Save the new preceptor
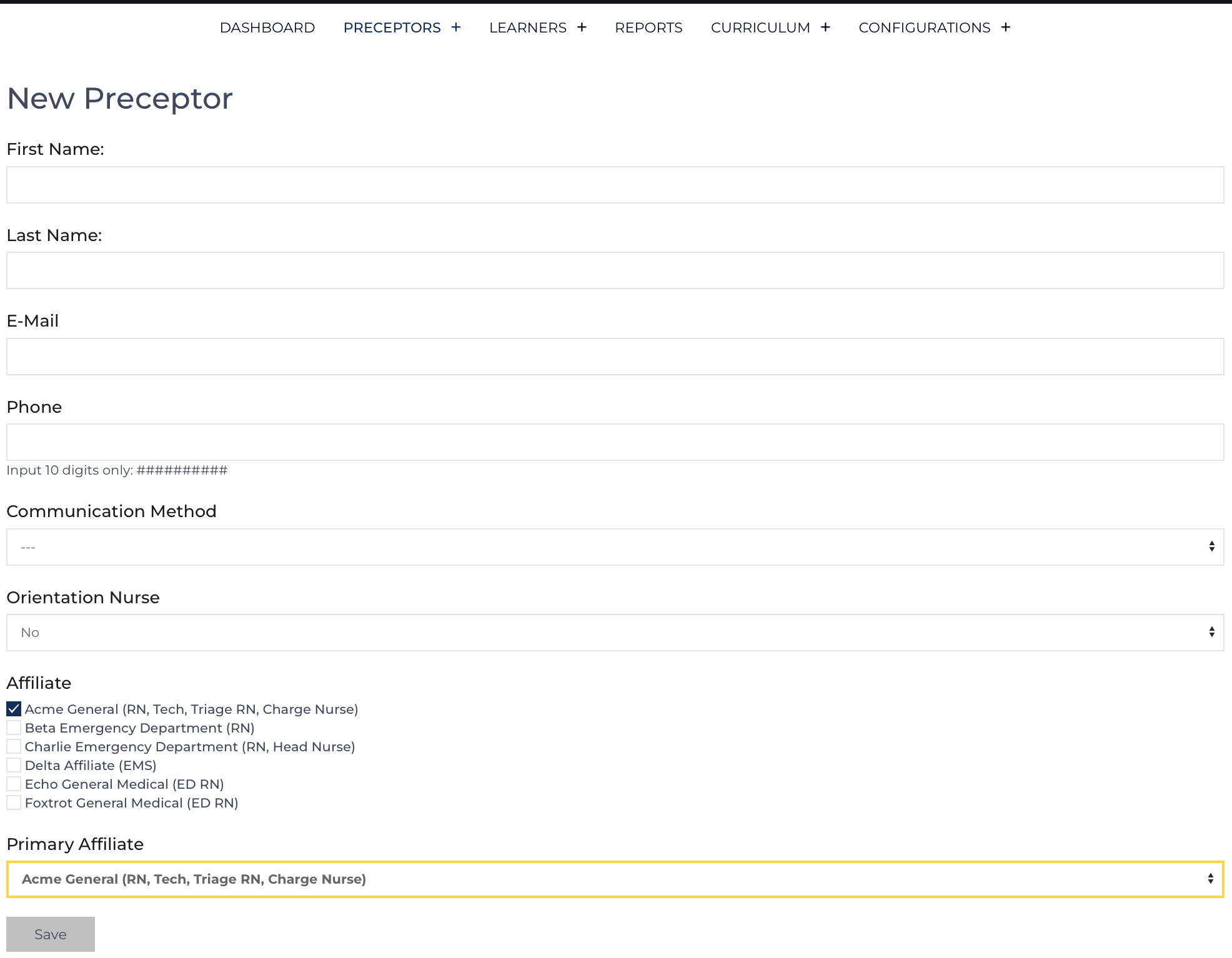The height and width of the screenshot is (958, 1232). (51, 934)
